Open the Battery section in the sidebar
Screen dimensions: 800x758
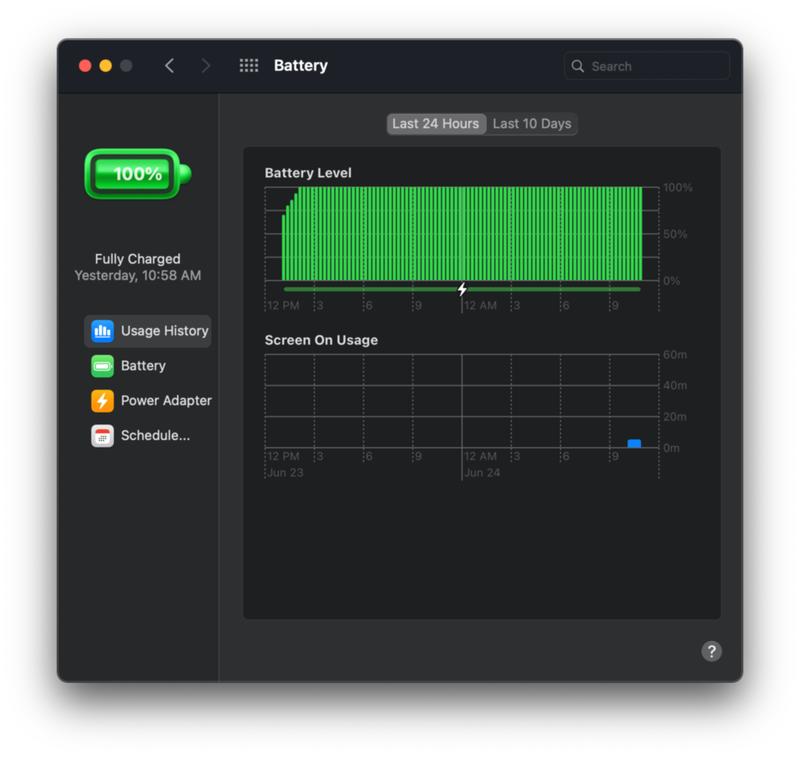(x=101, y=366)
